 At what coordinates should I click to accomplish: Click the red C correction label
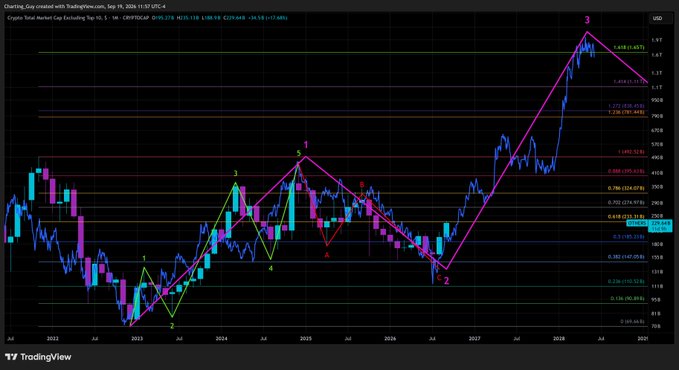click(x=439, y=278)
